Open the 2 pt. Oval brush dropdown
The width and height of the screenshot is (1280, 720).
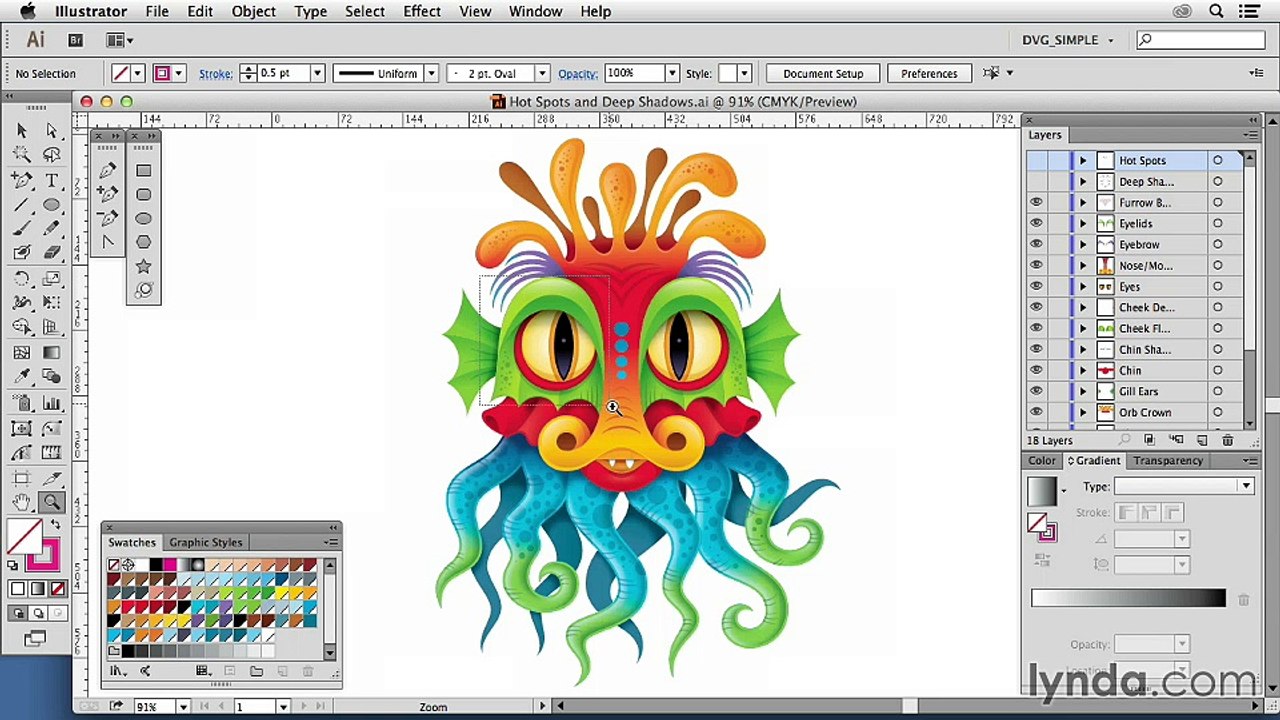click(541, 73)
